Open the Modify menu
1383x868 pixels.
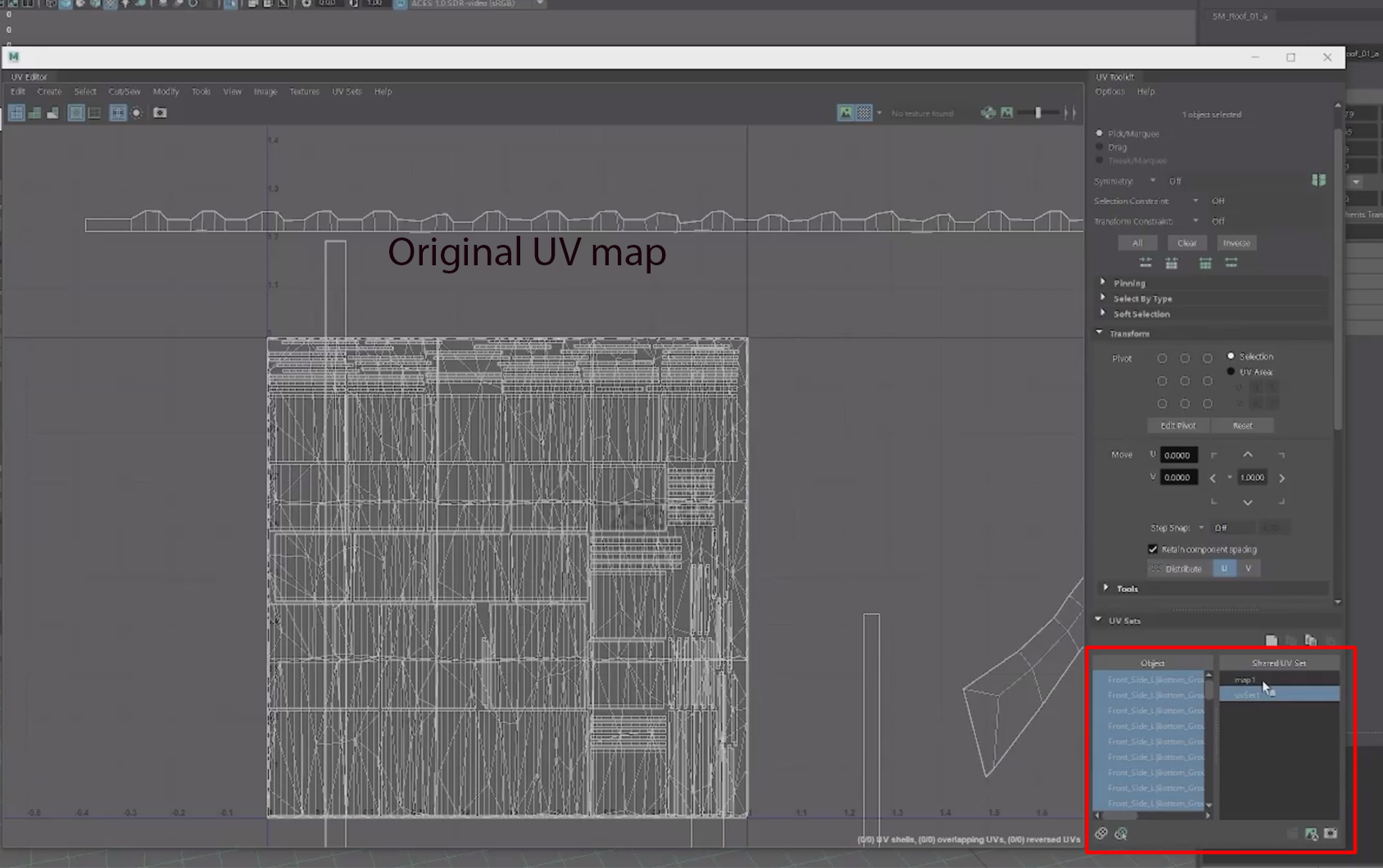[x=166, y=92]
